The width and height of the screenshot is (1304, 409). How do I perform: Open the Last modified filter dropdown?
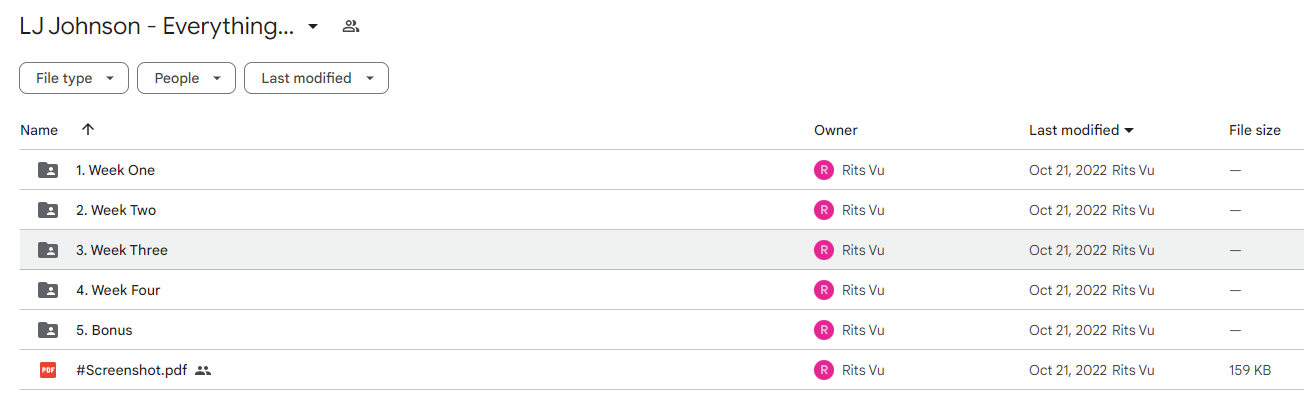click(316, 78)
